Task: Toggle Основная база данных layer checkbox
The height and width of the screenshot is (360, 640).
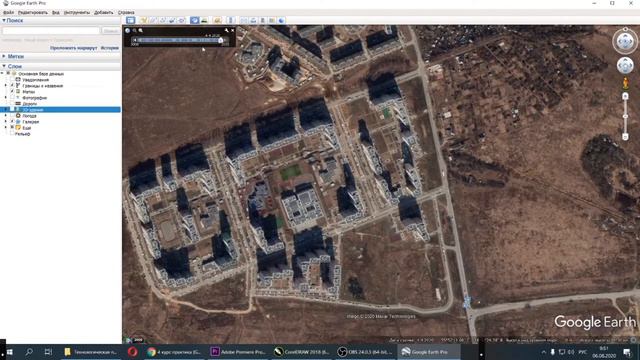Action: 8,73
